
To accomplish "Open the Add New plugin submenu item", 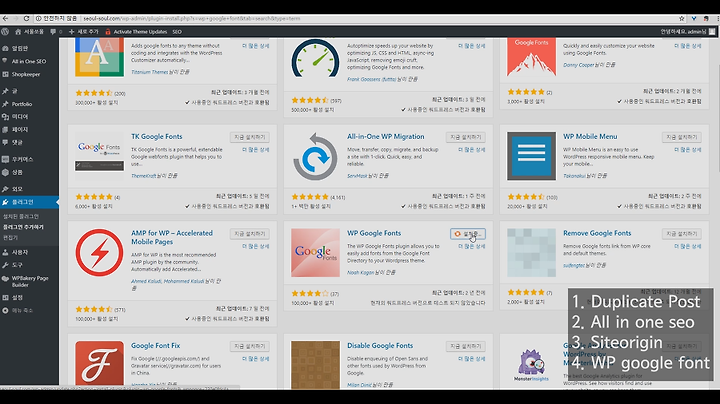I will point(23,227).
